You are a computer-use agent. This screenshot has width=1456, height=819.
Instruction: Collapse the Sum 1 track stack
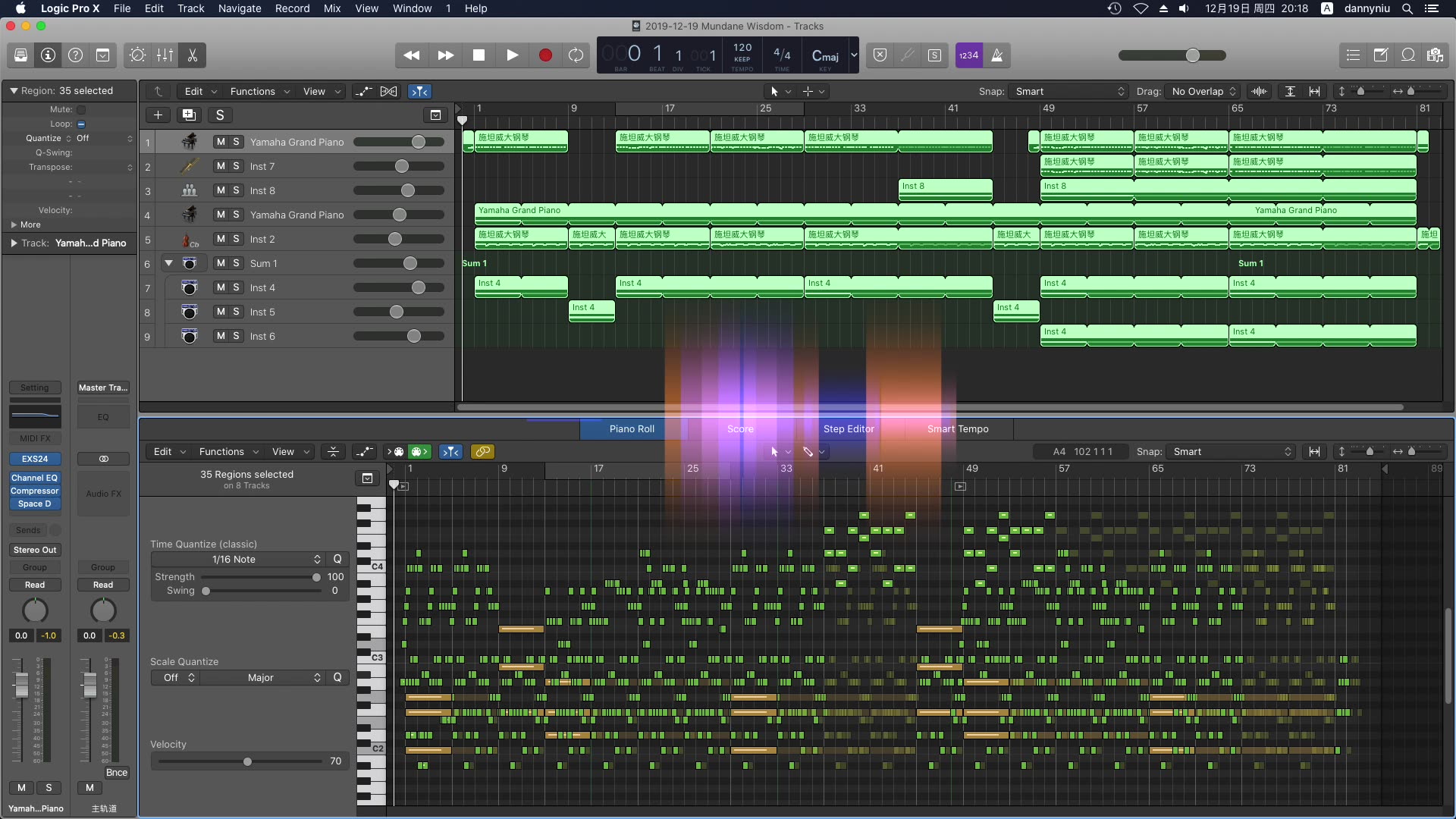point(168,263)
